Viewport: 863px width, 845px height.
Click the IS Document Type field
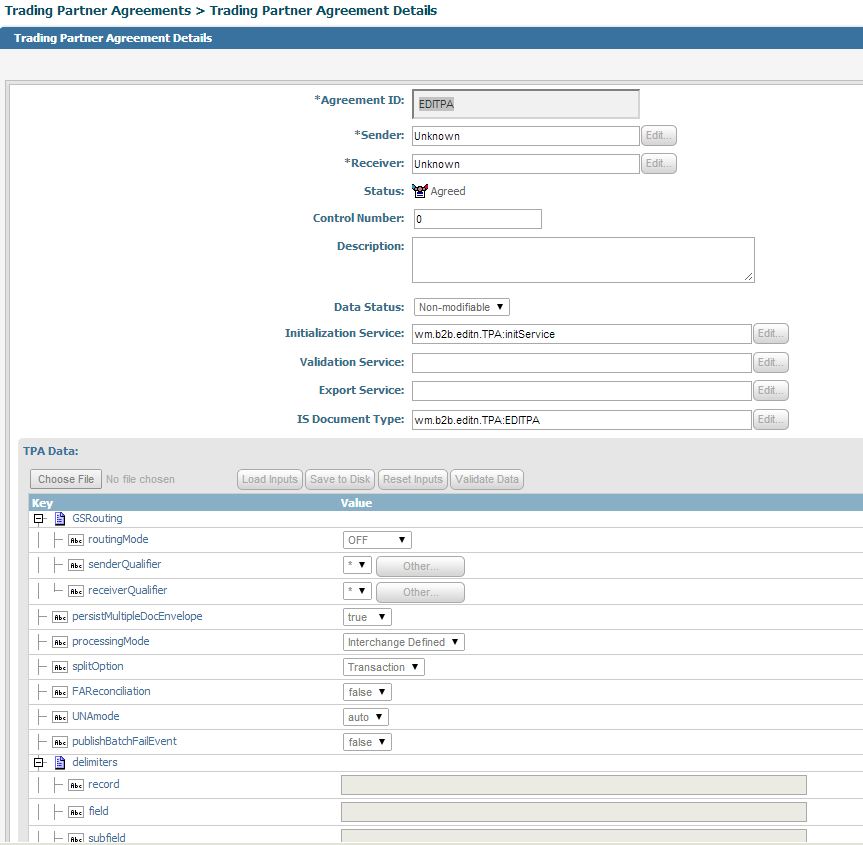(582, 420)
